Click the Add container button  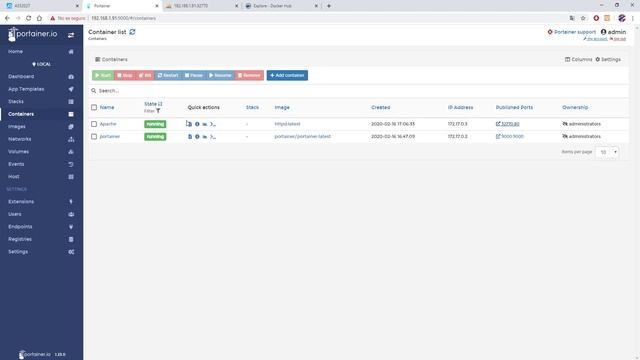coord(287,76)
